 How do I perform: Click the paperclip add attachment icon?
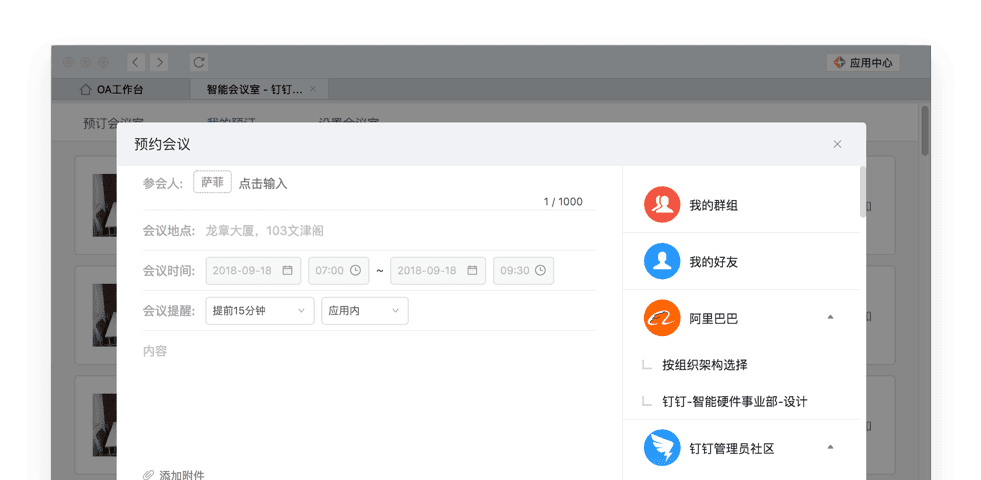149,475
